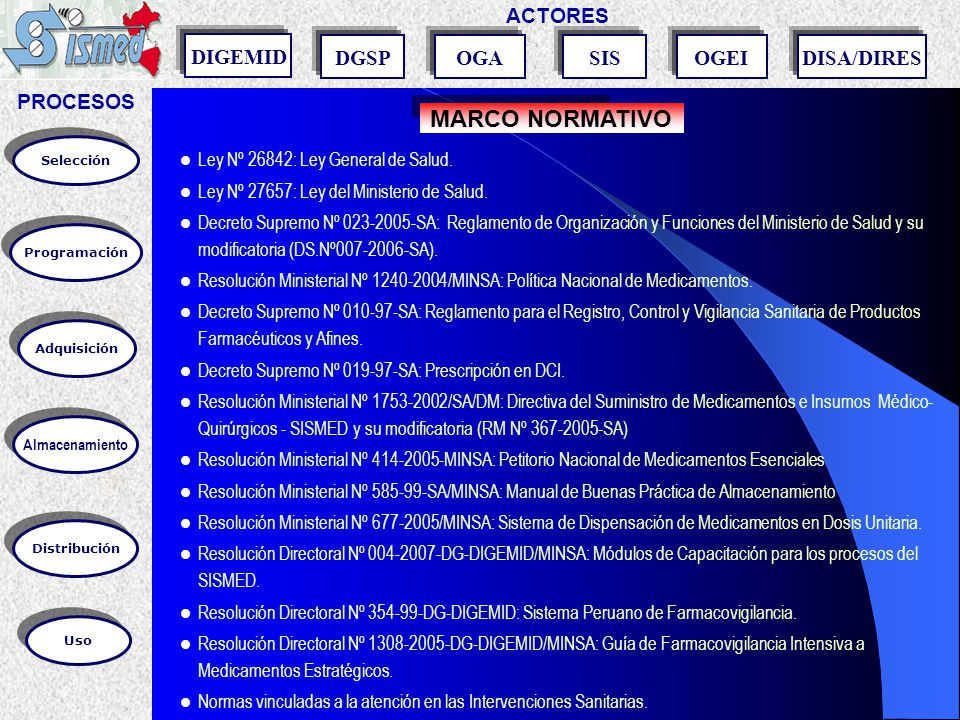Click the Decreto Supremo Nº 023-2005-SA entry
960x720 pixels.
tap(560, 236)
